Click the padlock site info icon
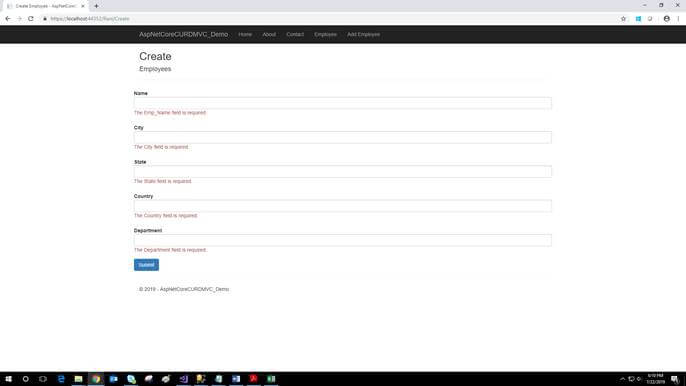 45,19
